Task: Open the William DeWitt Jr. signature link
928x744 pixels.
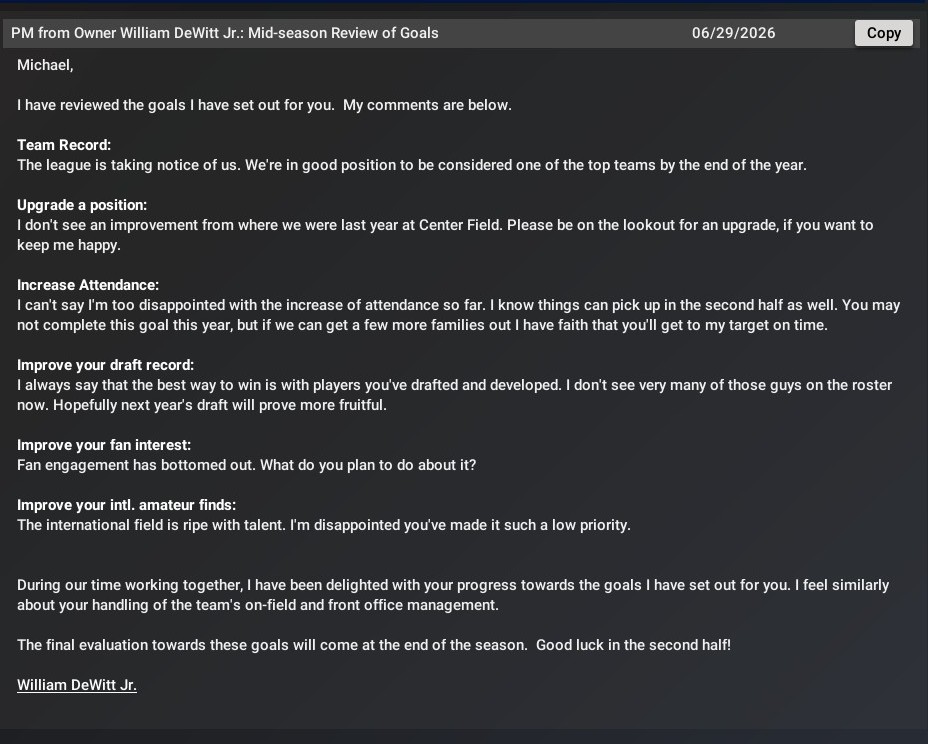Action: click(x=77, y=685)
